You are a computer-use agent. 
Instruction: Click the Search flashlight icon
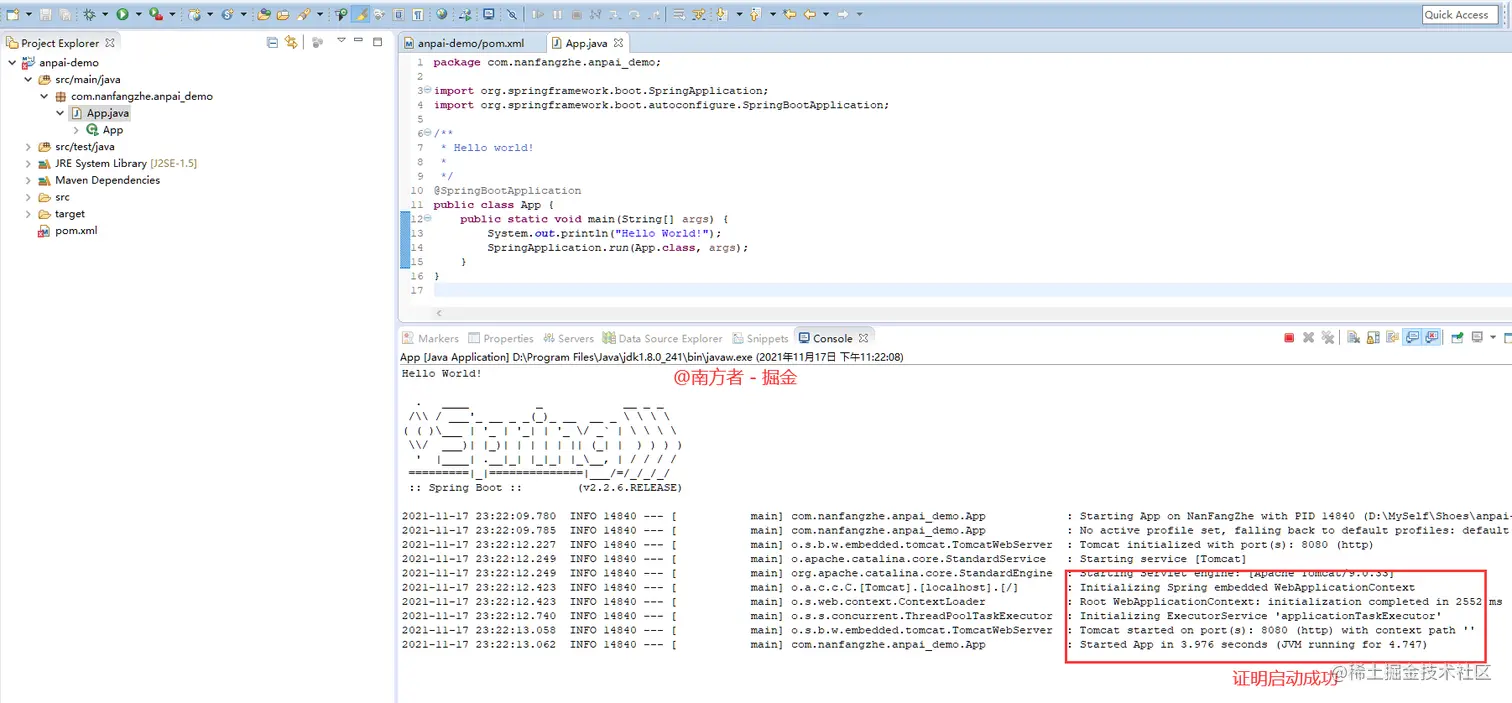pos(303,14)
